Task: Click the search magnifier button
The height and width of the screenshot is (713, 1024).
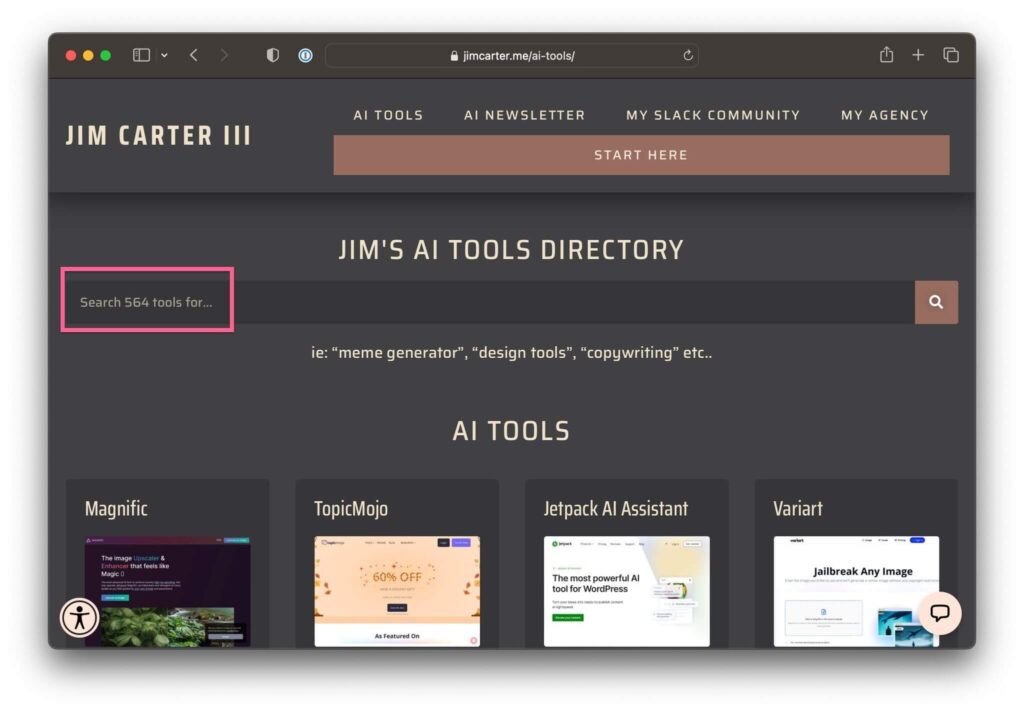Action: [x=935, y=302]
